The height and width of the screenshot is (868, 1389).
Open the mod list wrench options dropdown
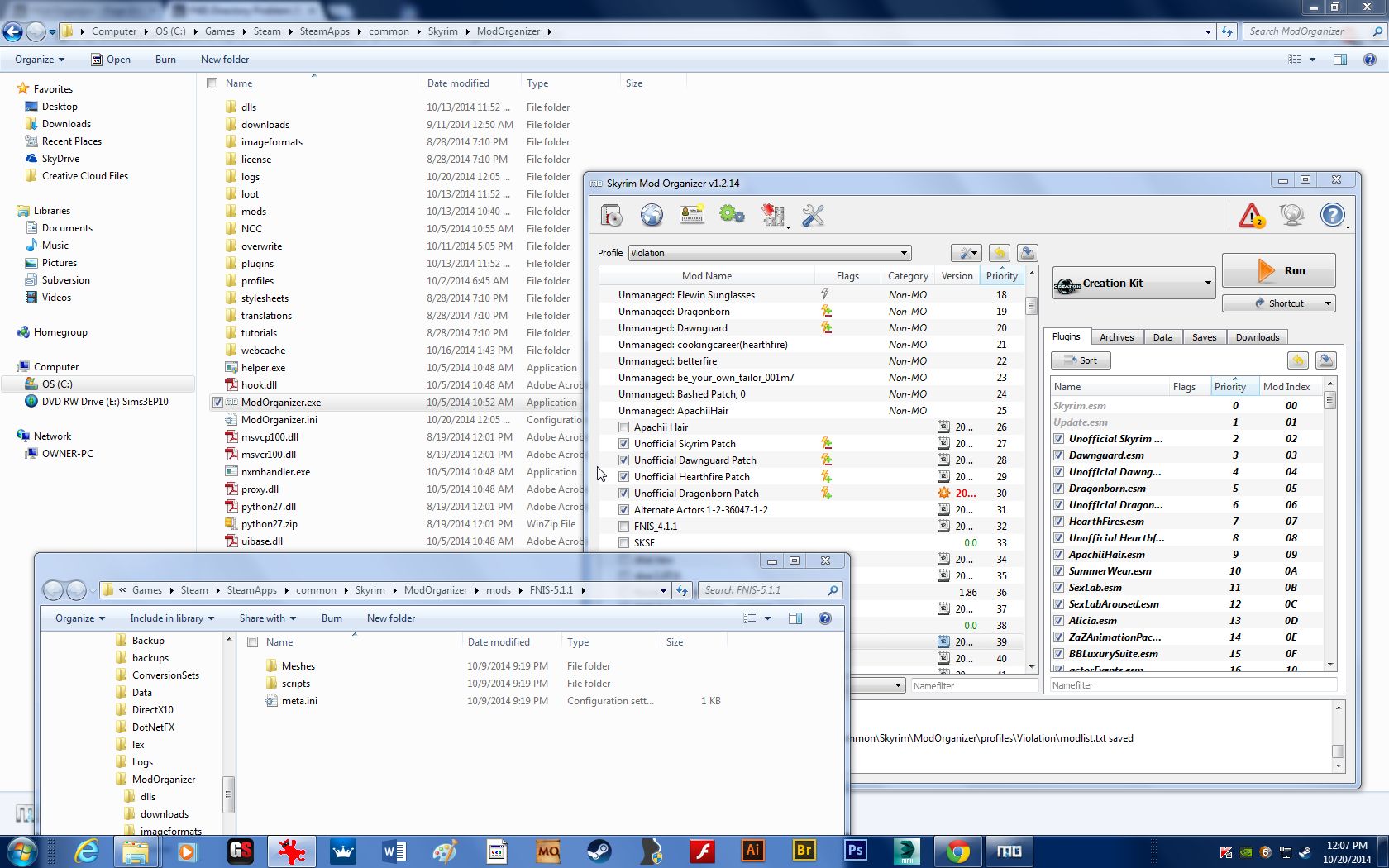pyautogui.click(x=965, y=253)
